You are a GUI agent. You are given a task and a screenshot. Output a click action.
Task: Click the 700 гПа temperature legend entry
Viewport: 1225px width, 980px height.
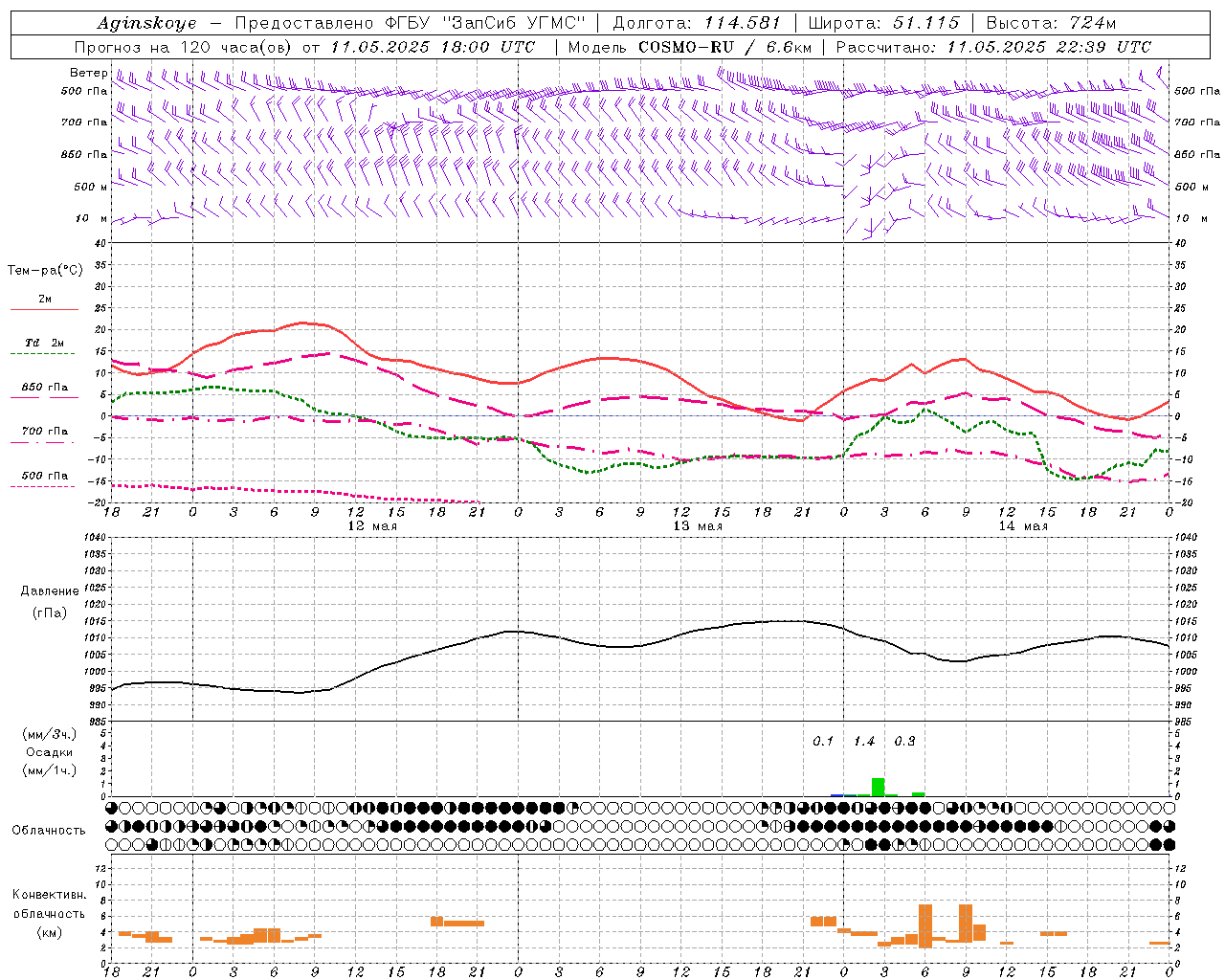[x=45, y=431]
